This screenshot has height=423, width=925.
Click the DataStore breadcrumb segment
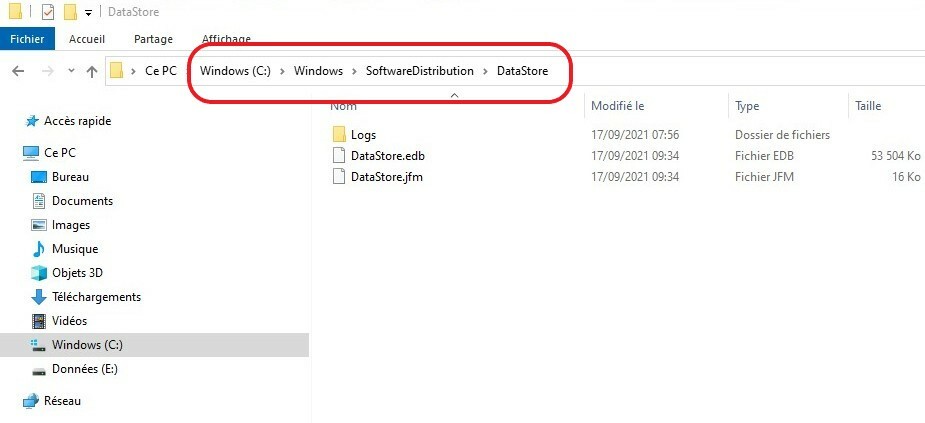click(x=523, y=71)
